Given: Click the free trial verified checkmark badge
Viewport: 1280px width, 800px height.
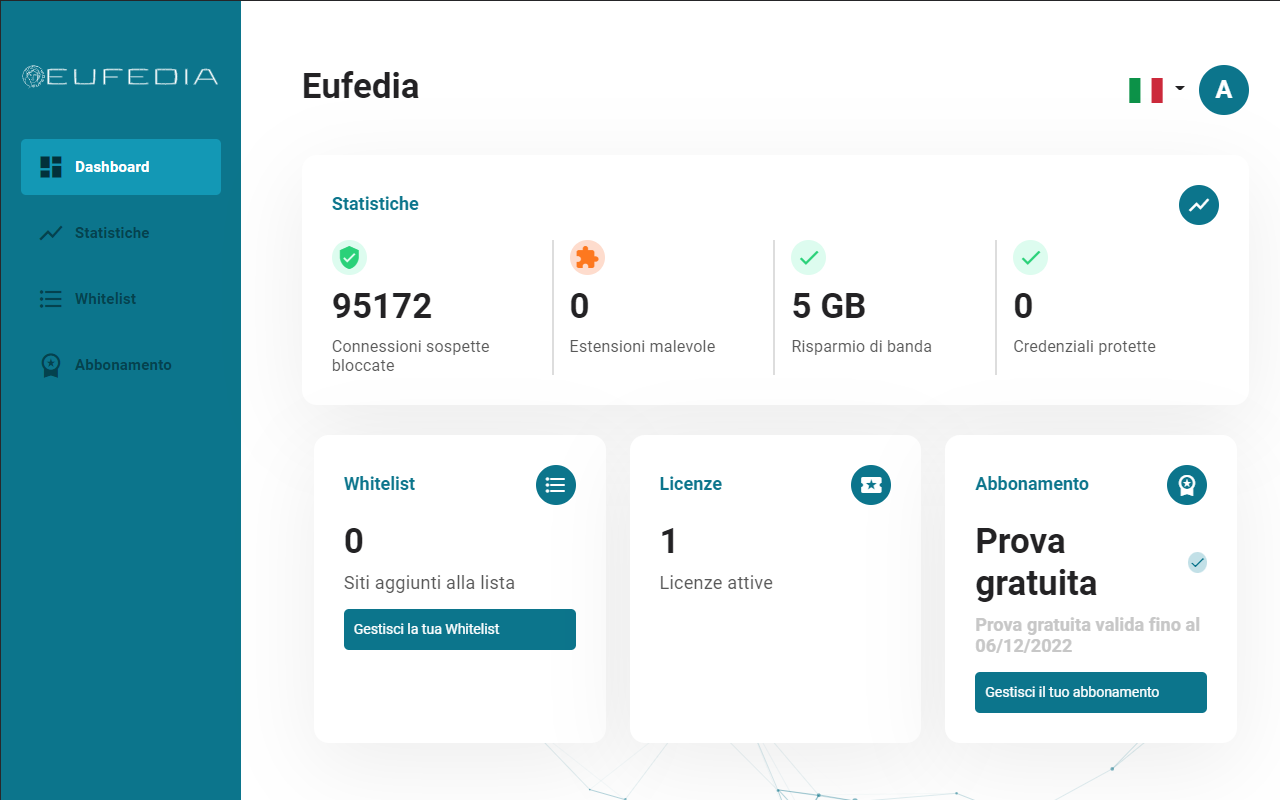Looking at the screenshot, I should [1197, 562].
